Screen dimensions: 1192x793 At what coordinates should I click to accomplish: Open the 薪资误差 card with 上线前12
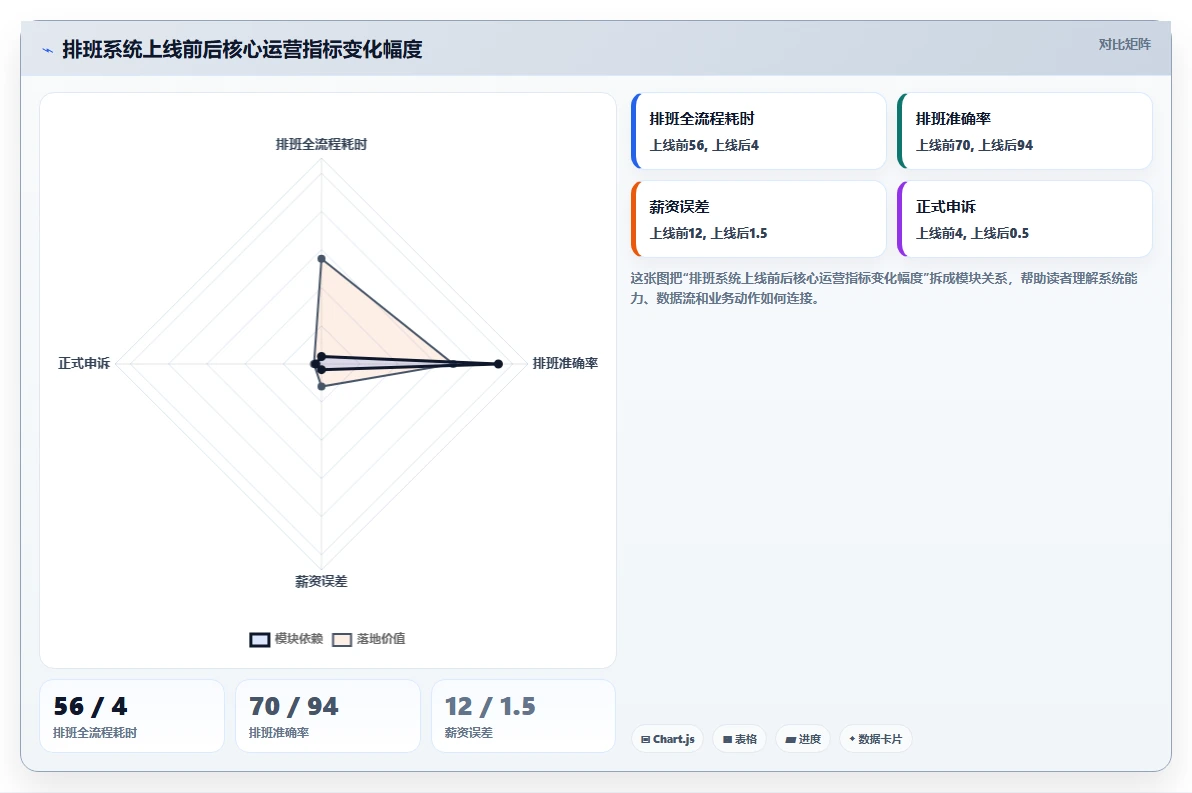pyautogui.click(x=759, y=219)
